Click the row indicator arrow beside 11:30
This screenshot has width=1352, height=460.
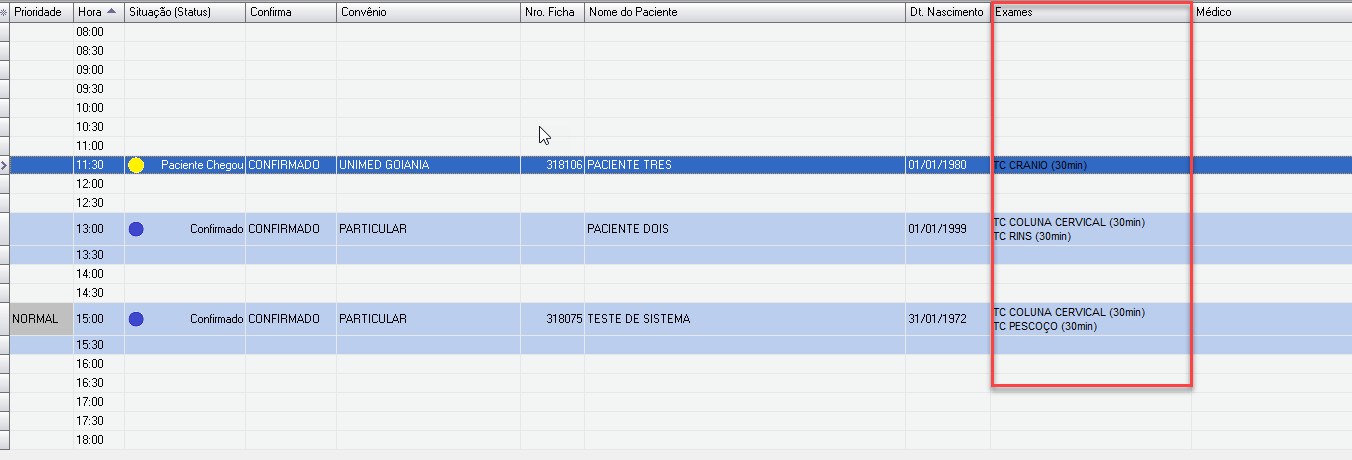tap(5, 165)
